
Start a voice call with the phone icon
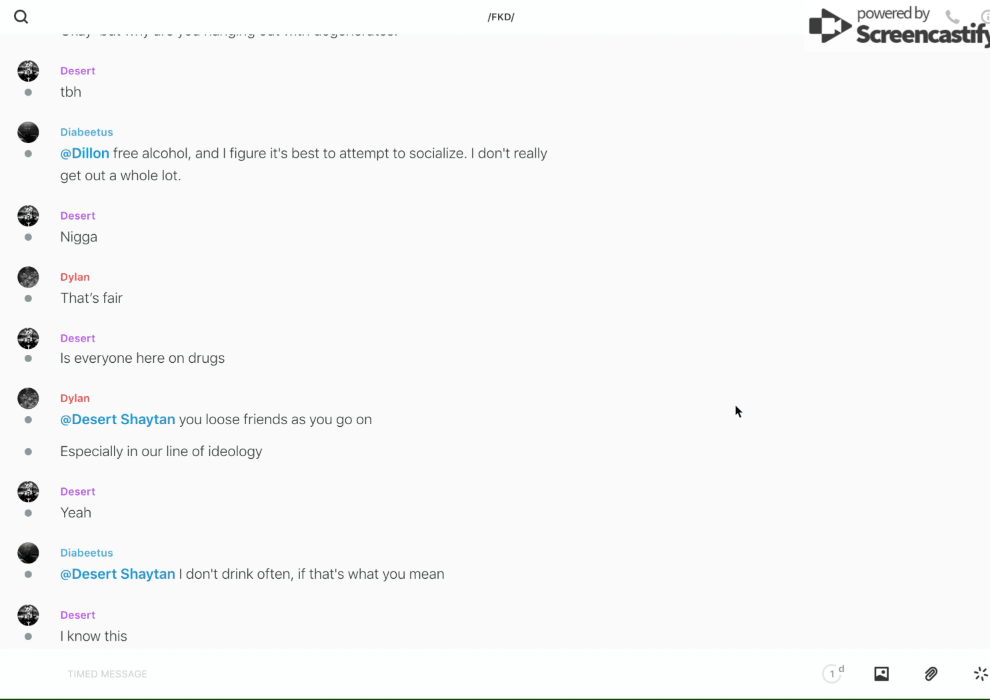pos(952,17)
